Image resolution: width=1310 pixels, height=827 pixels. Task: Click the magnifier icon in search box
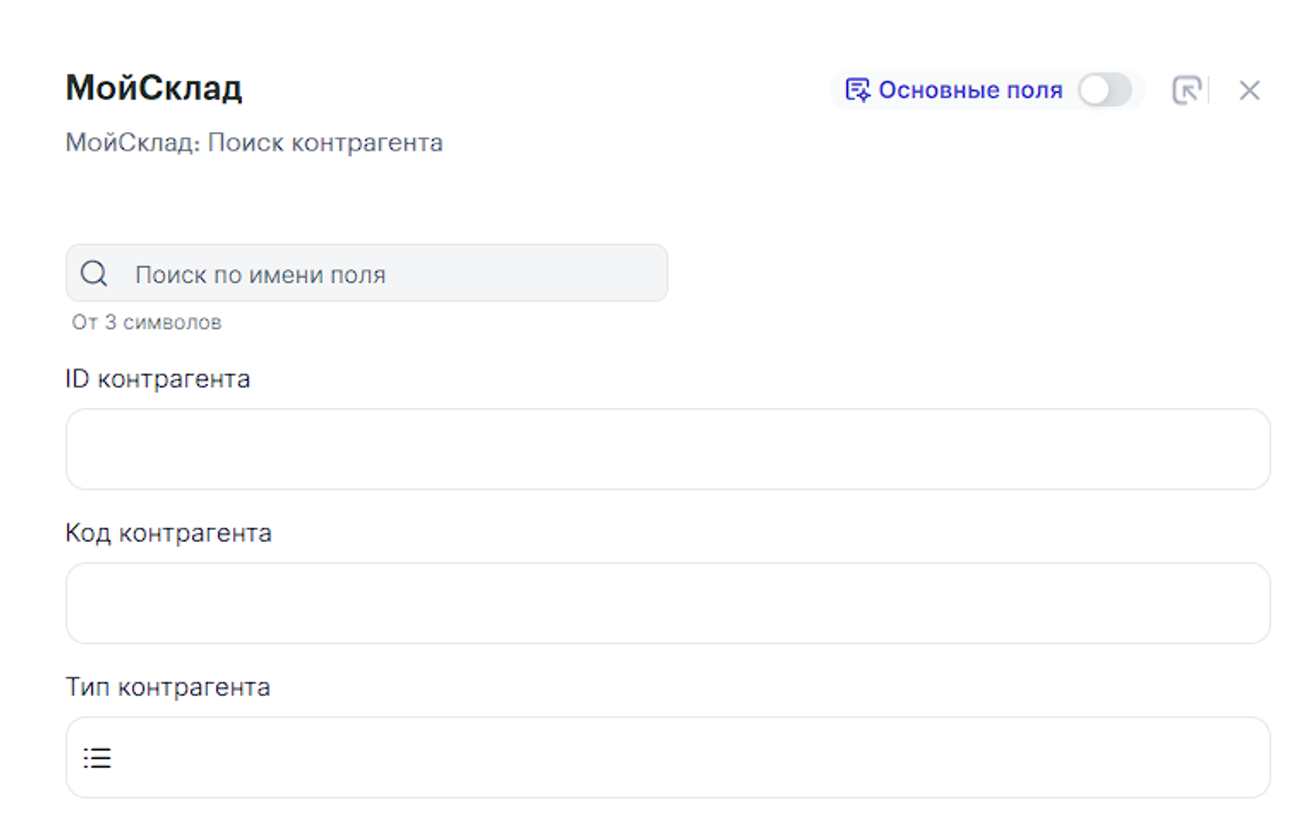(x=94, y=273)
